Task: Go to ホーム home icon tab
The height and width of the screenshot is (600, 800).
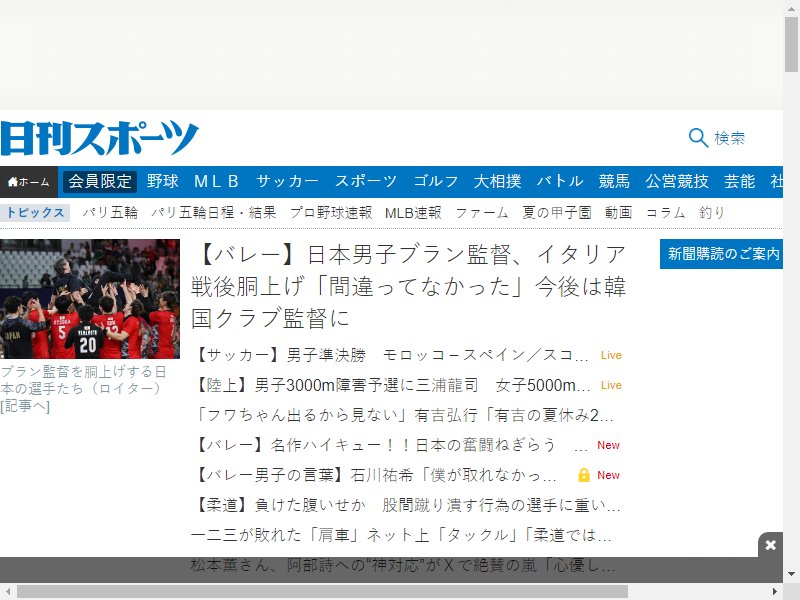Action: (x=29, y=182)
